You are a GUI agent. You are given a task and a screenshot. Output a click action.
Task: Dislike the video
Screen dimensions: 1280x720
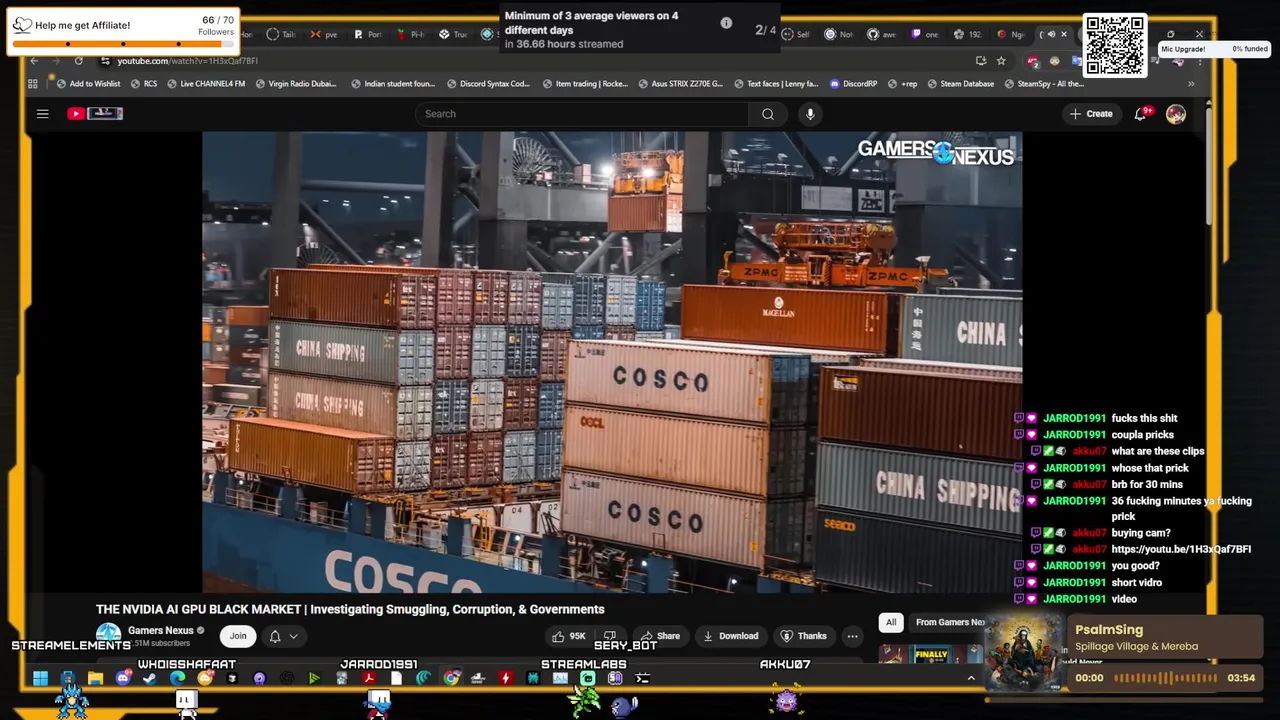(609, 636)
